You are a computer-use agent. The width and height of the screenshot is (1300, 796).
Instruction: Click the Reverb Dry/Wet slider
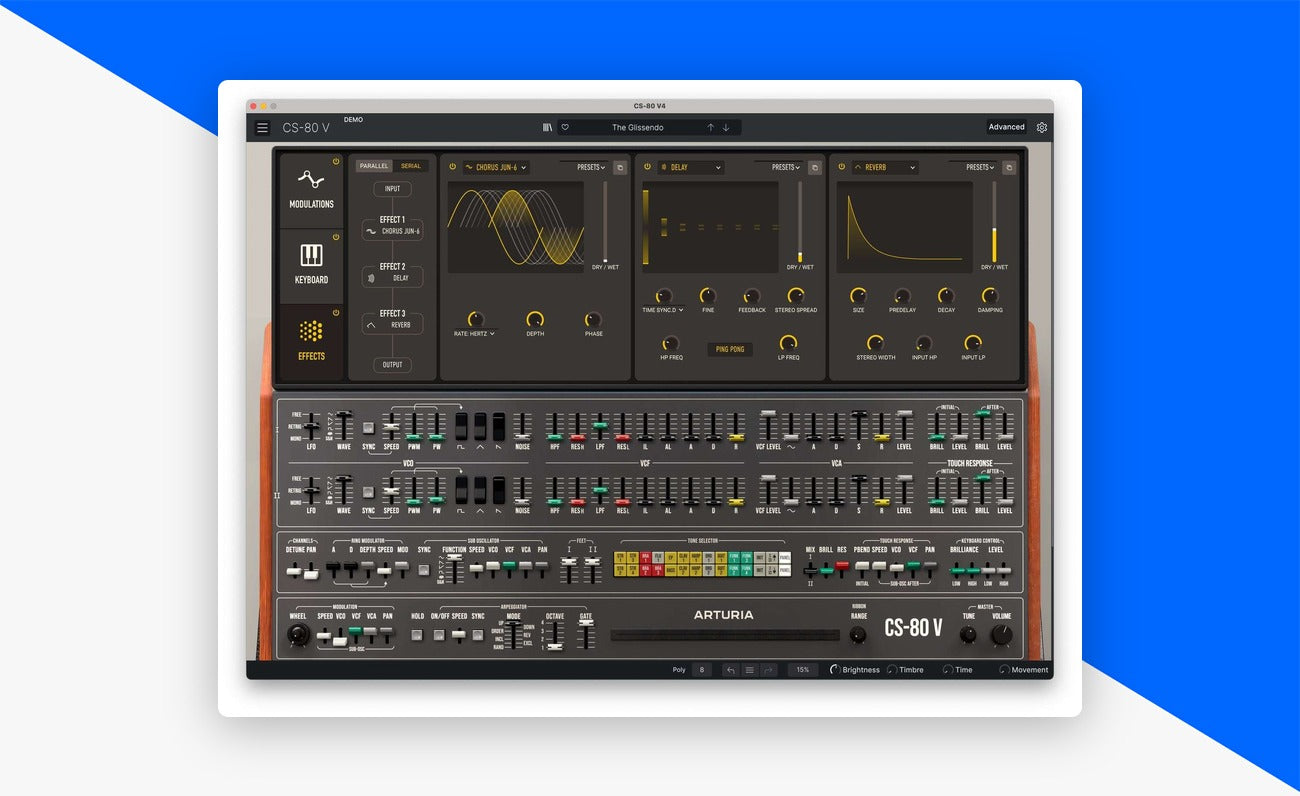pos(993,222)
